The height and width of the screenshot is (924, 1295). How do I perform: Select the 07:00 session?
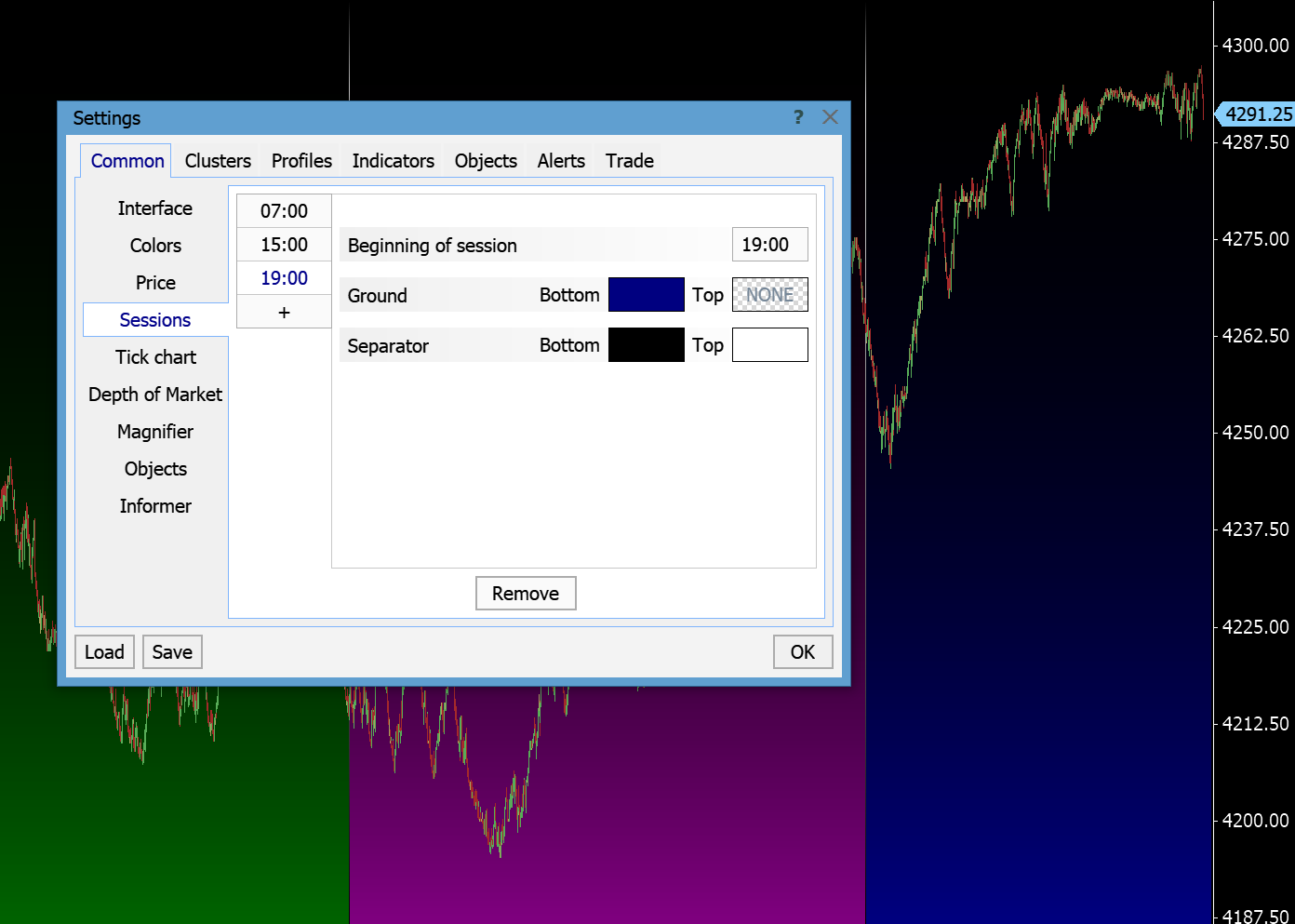[x=284, y=211]
